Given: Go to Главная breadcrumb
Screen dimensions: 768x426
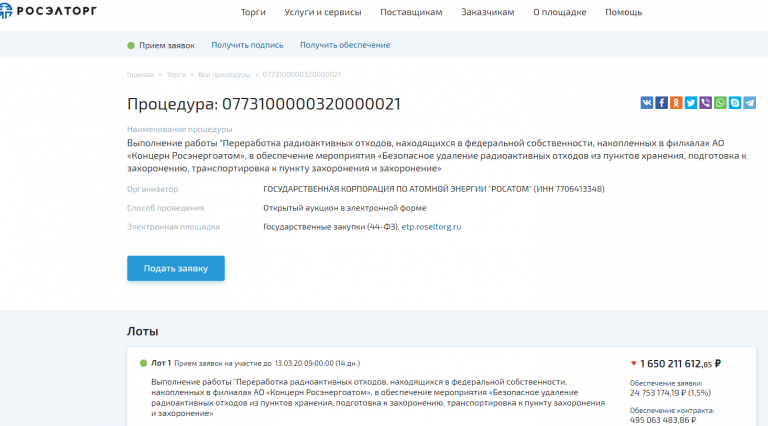Looking at the screenshot, I should coord(140,74).
